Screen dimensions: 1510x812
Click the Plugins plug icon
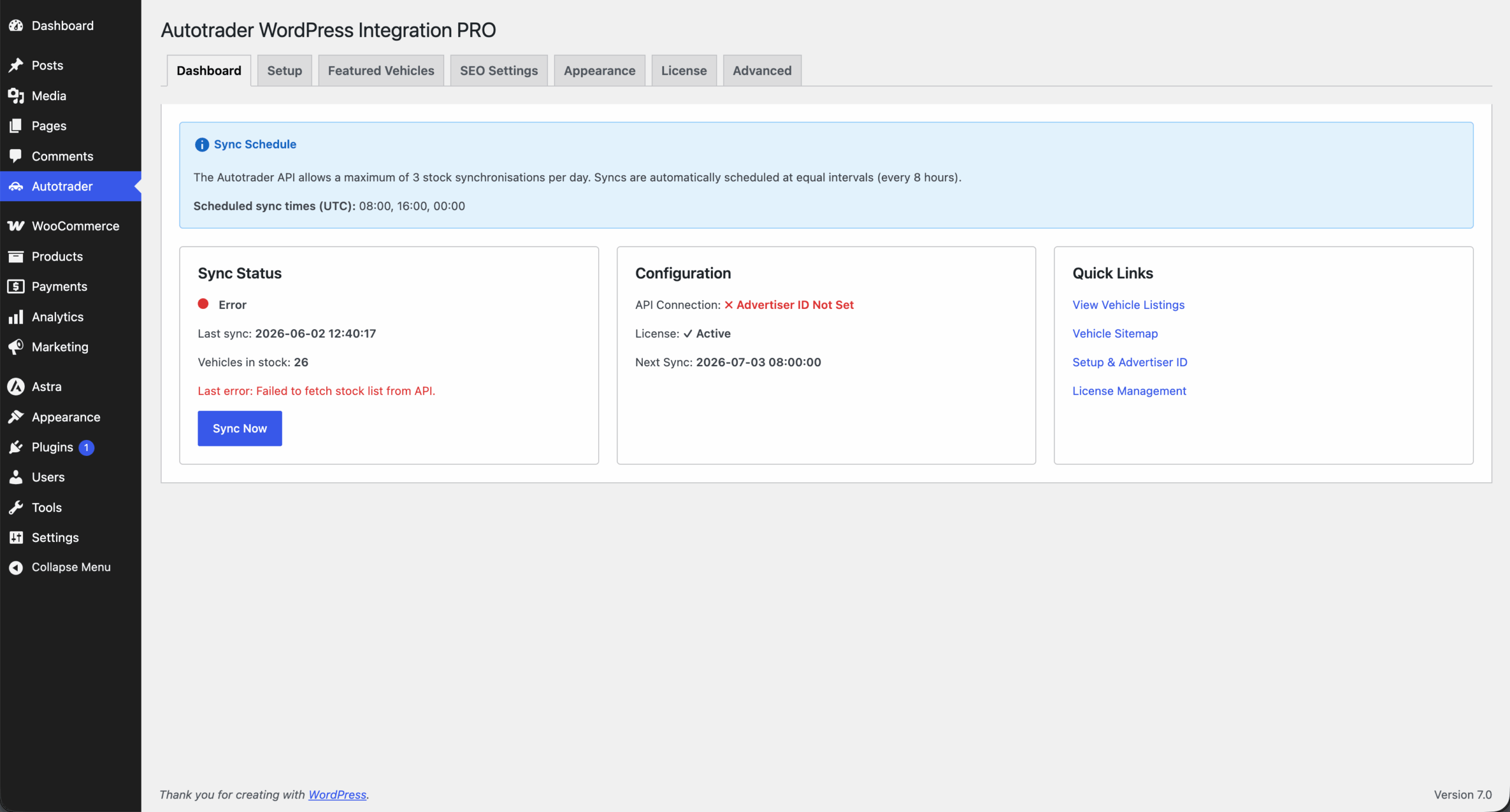click(16, 447)
